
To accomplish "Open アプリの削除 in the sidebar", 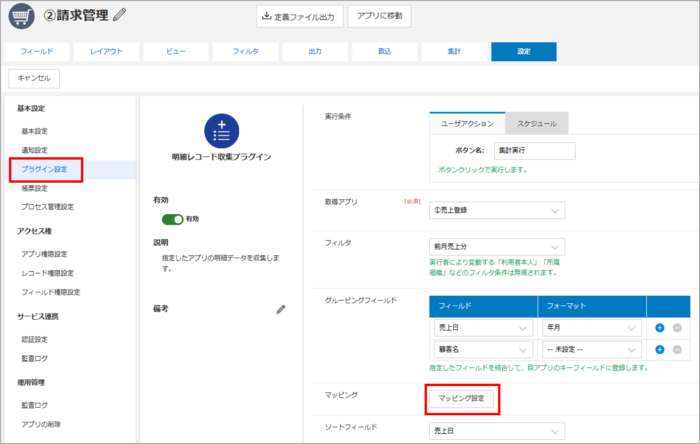I will (x=41, y=424).
